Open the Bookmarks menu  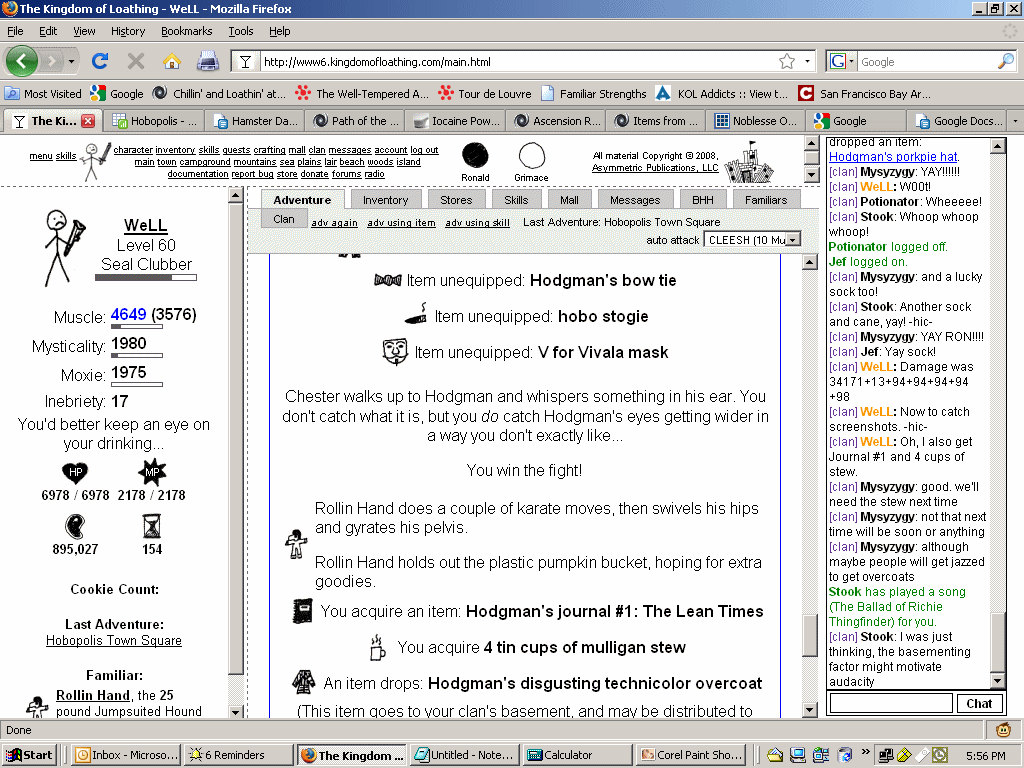(x=186, y=31)
